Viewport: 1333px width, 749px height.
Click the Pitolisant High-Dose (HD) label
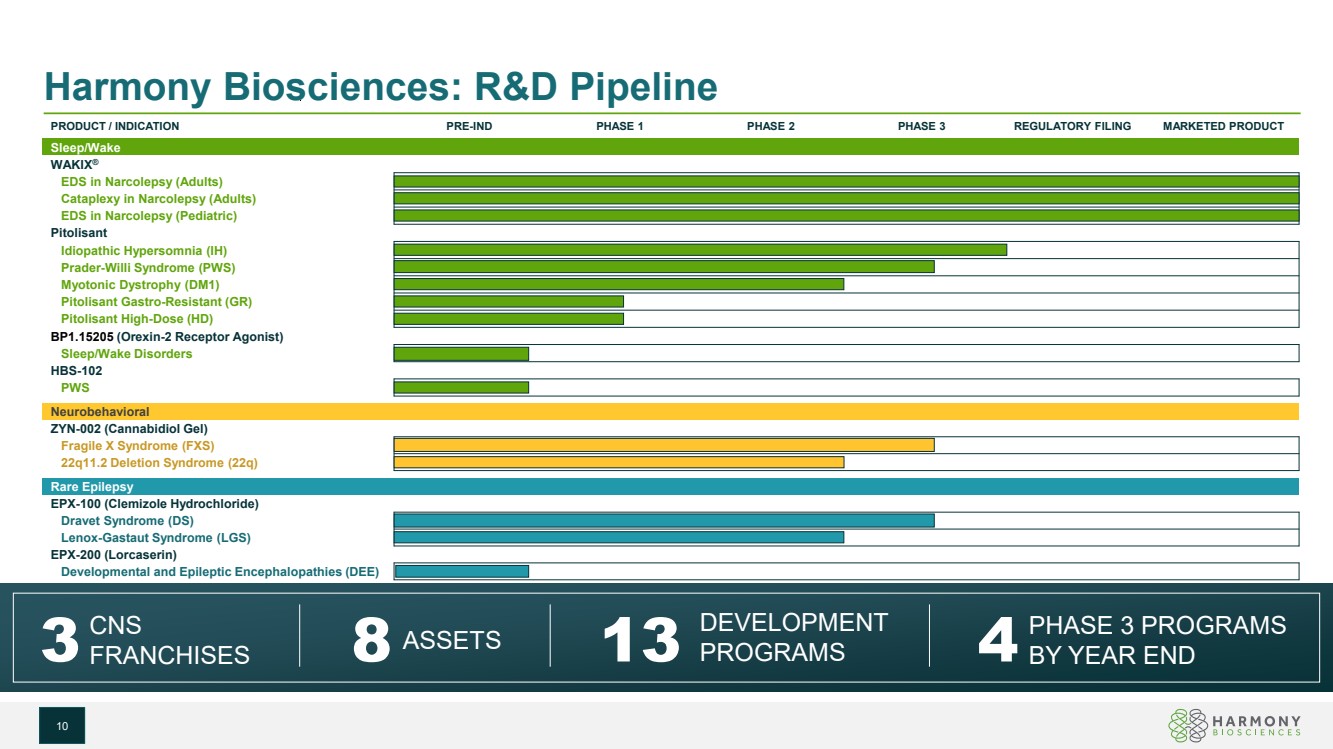[x=136, y=319]
